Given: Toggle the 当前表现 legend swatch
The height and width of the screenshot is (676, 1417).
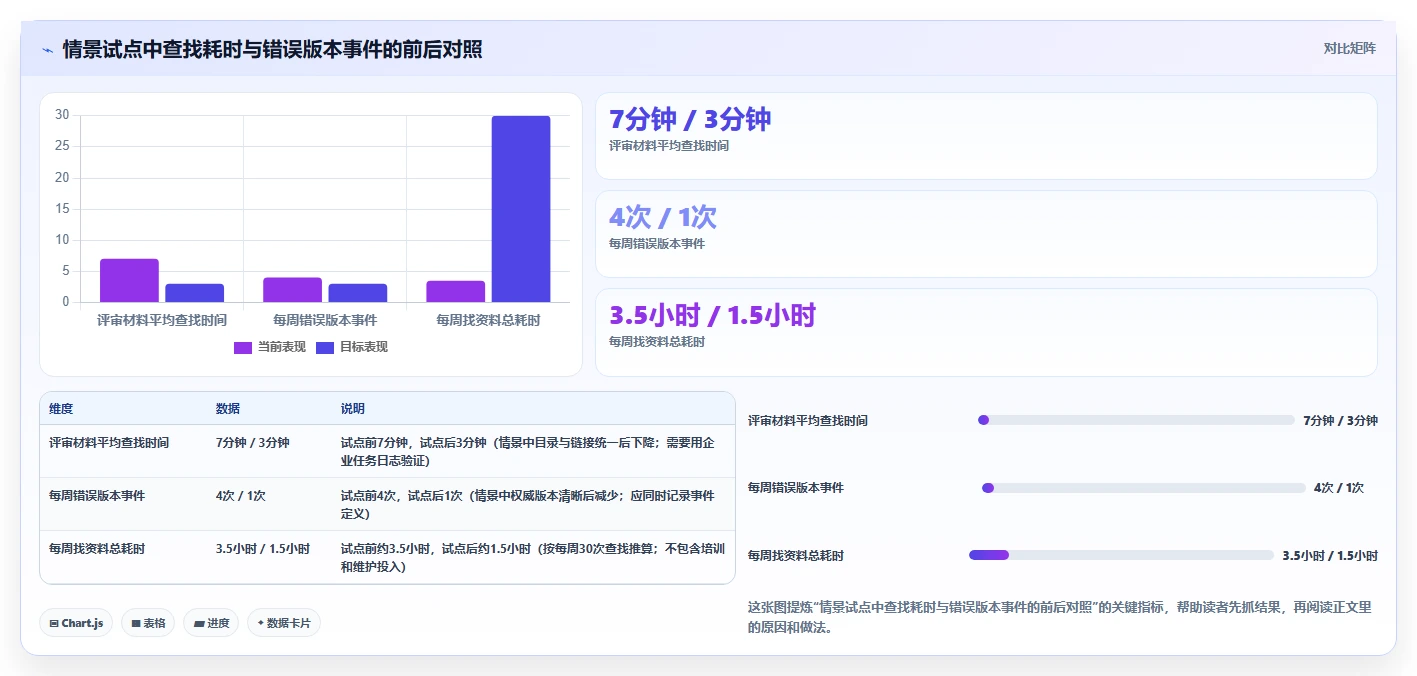Looking at the screenshot, I should (243, 347).
